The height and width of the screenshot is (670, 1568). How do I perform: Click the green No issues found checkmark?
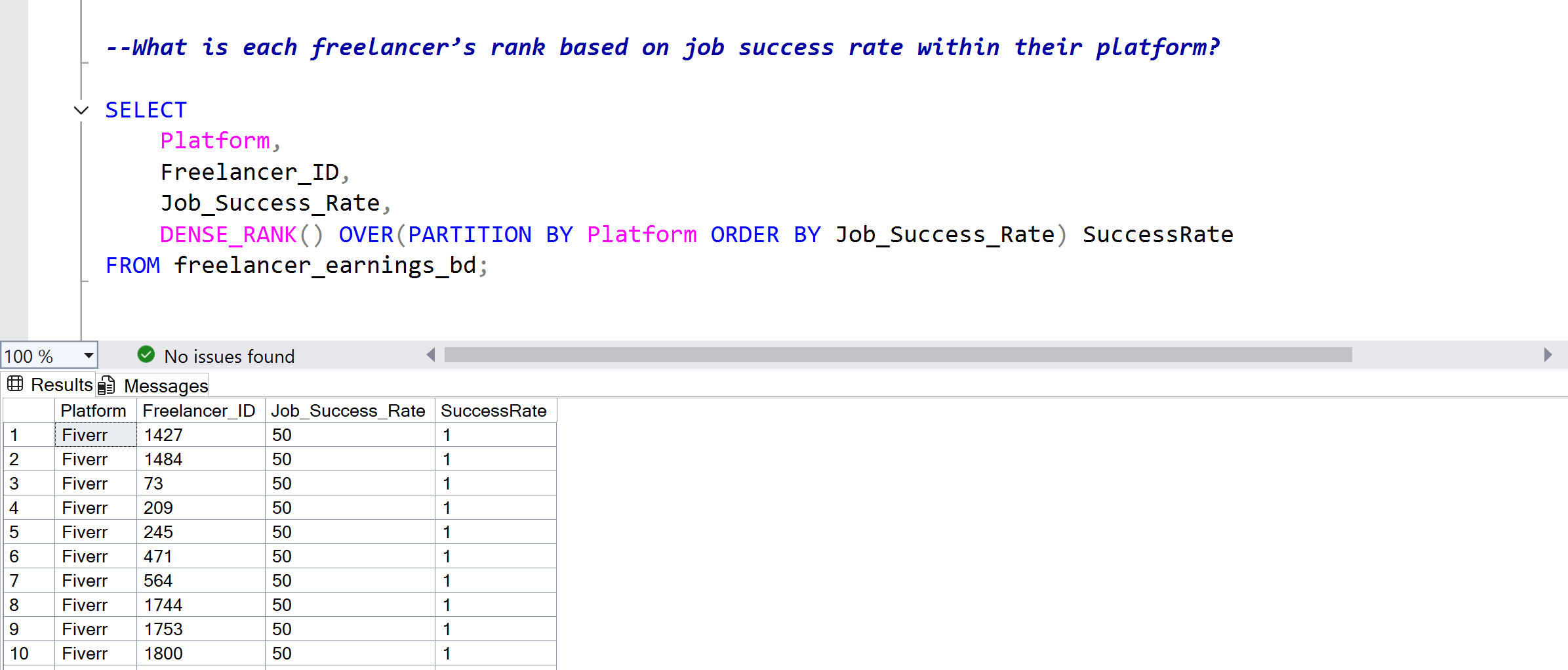pyautogui.click(x=146, y=355)
